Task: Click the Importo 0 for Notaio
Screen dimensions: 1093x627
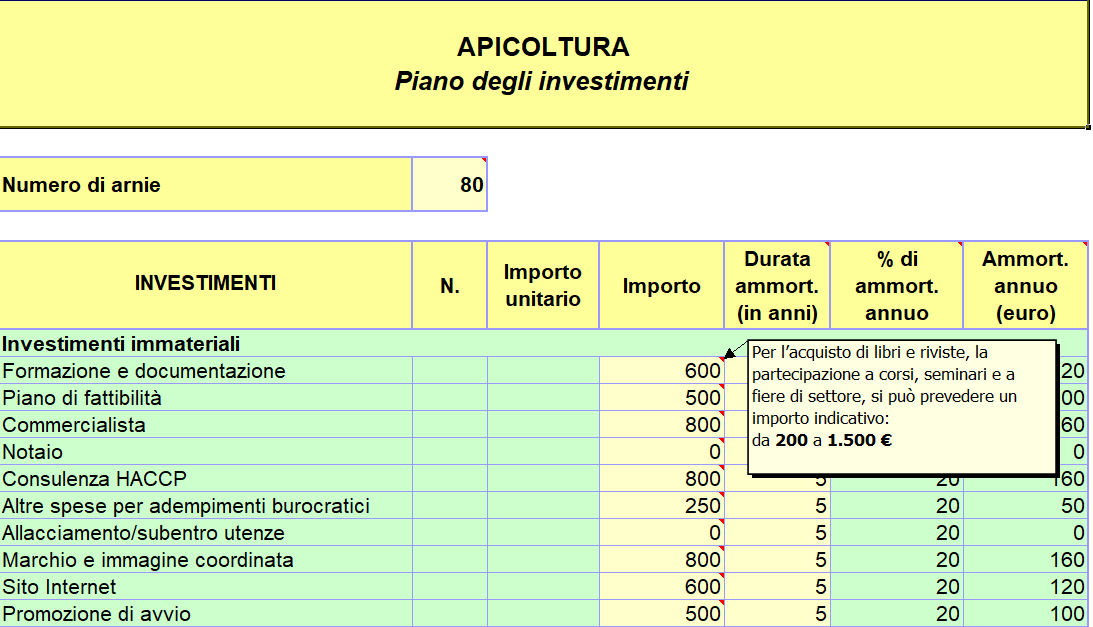Action: coord(662,452)
